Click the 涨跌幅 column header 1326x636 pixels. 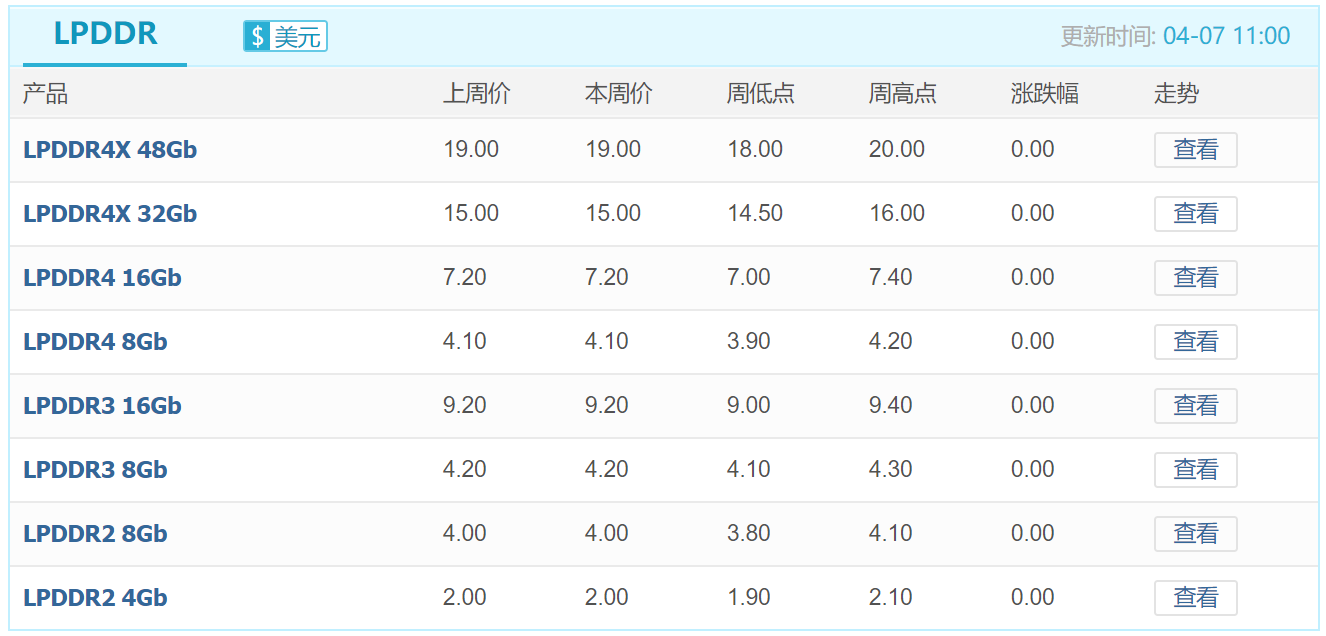click(x=1044, y=94)
